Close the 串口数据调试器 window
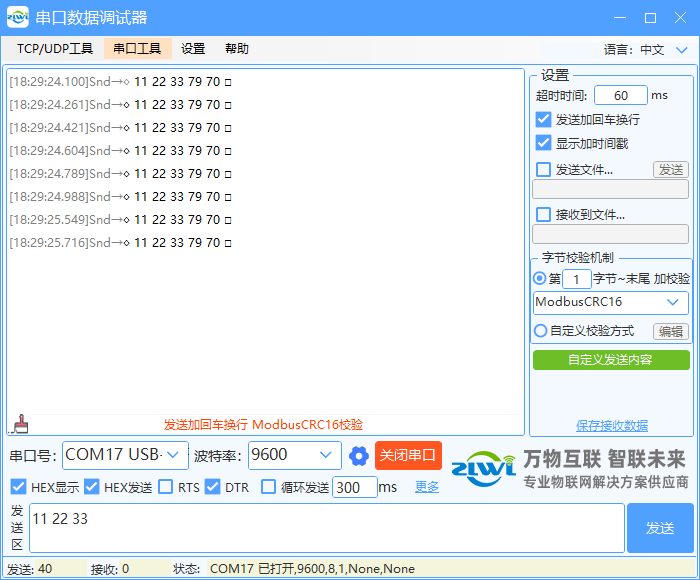Screen dimensions: 700x580 [680, 18]
